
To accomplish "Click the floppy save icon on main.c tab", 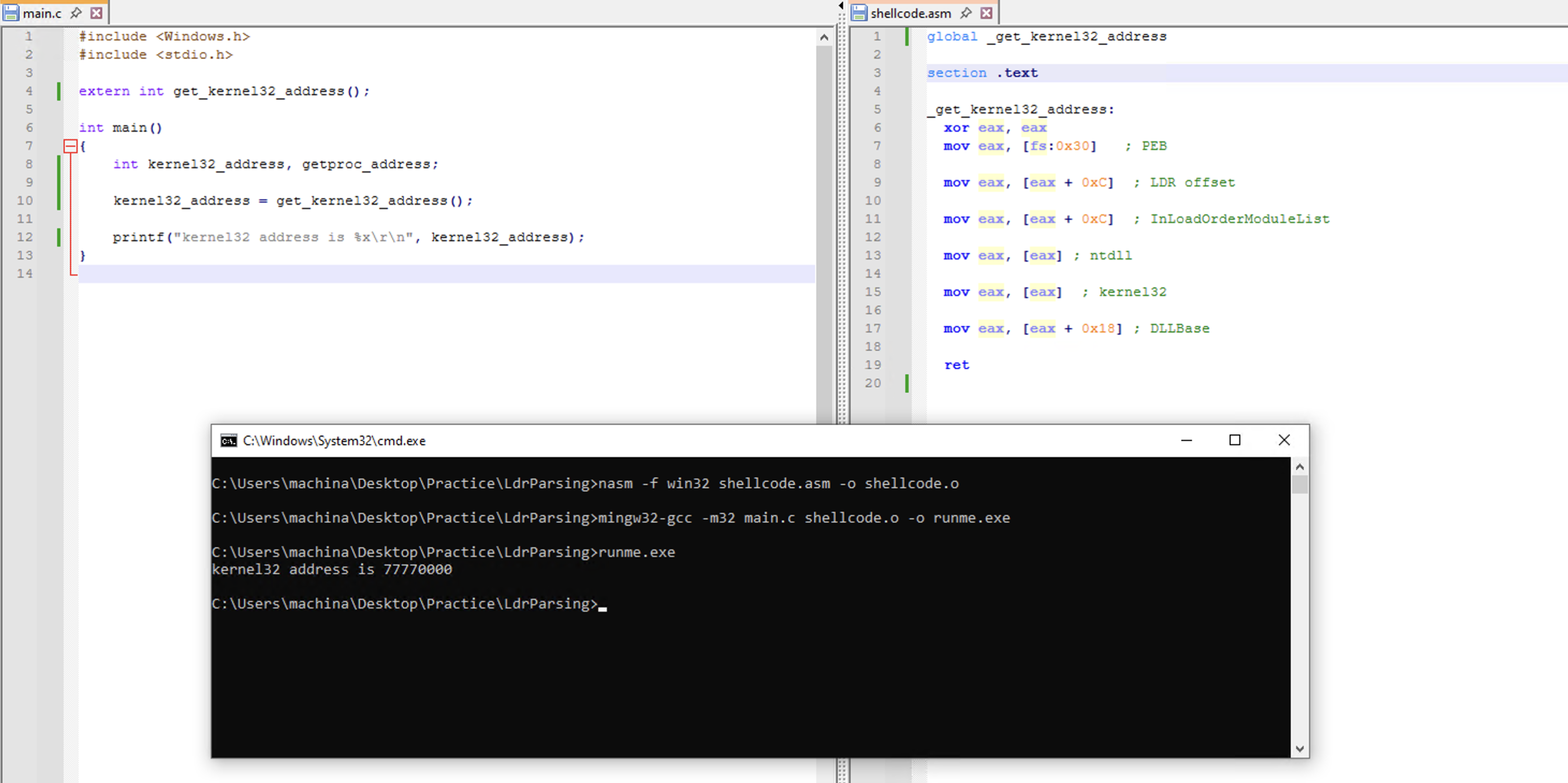I will [11, 12].
